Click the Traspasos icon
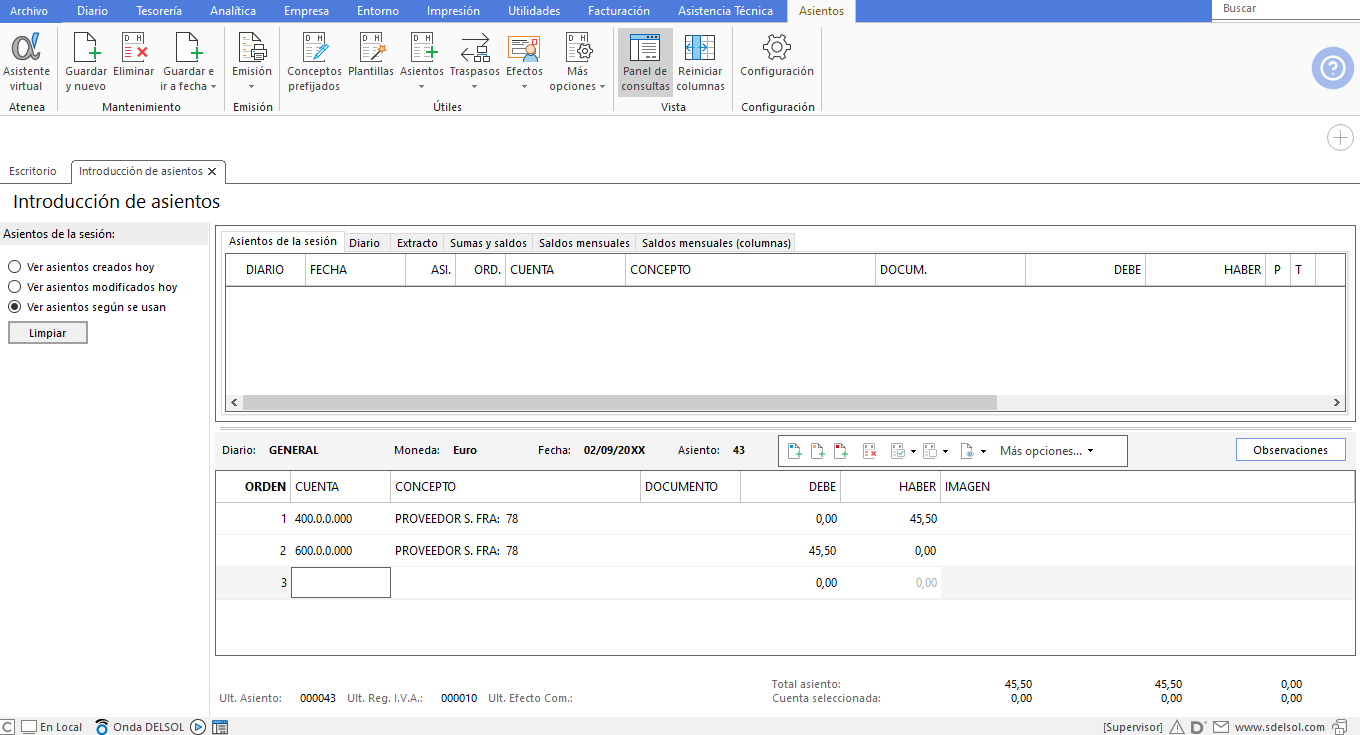The image size is (1360, 735). pos(474,47)
